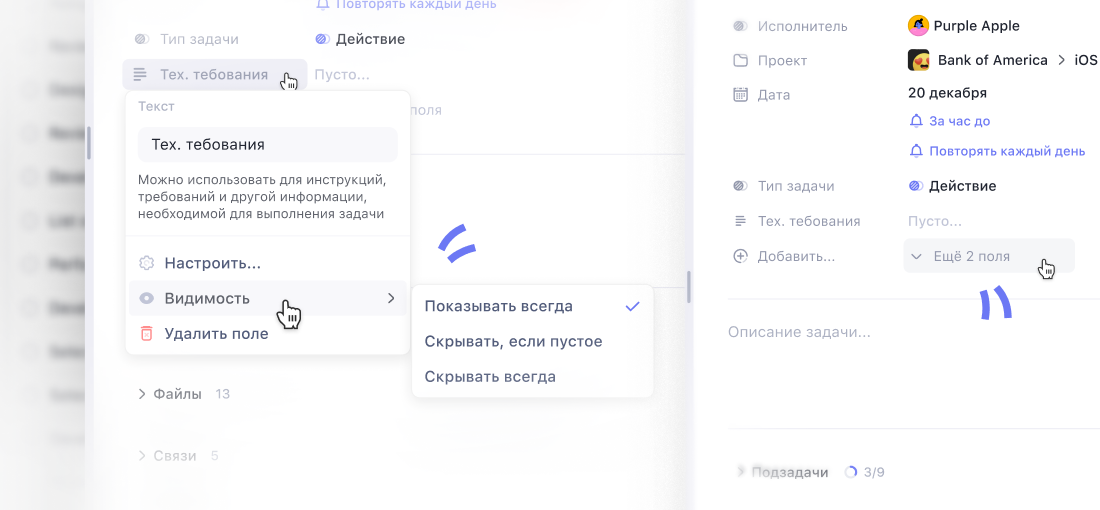Expand the Файлы section
The image size is (1100, 510).
click(x=142, y=394)
